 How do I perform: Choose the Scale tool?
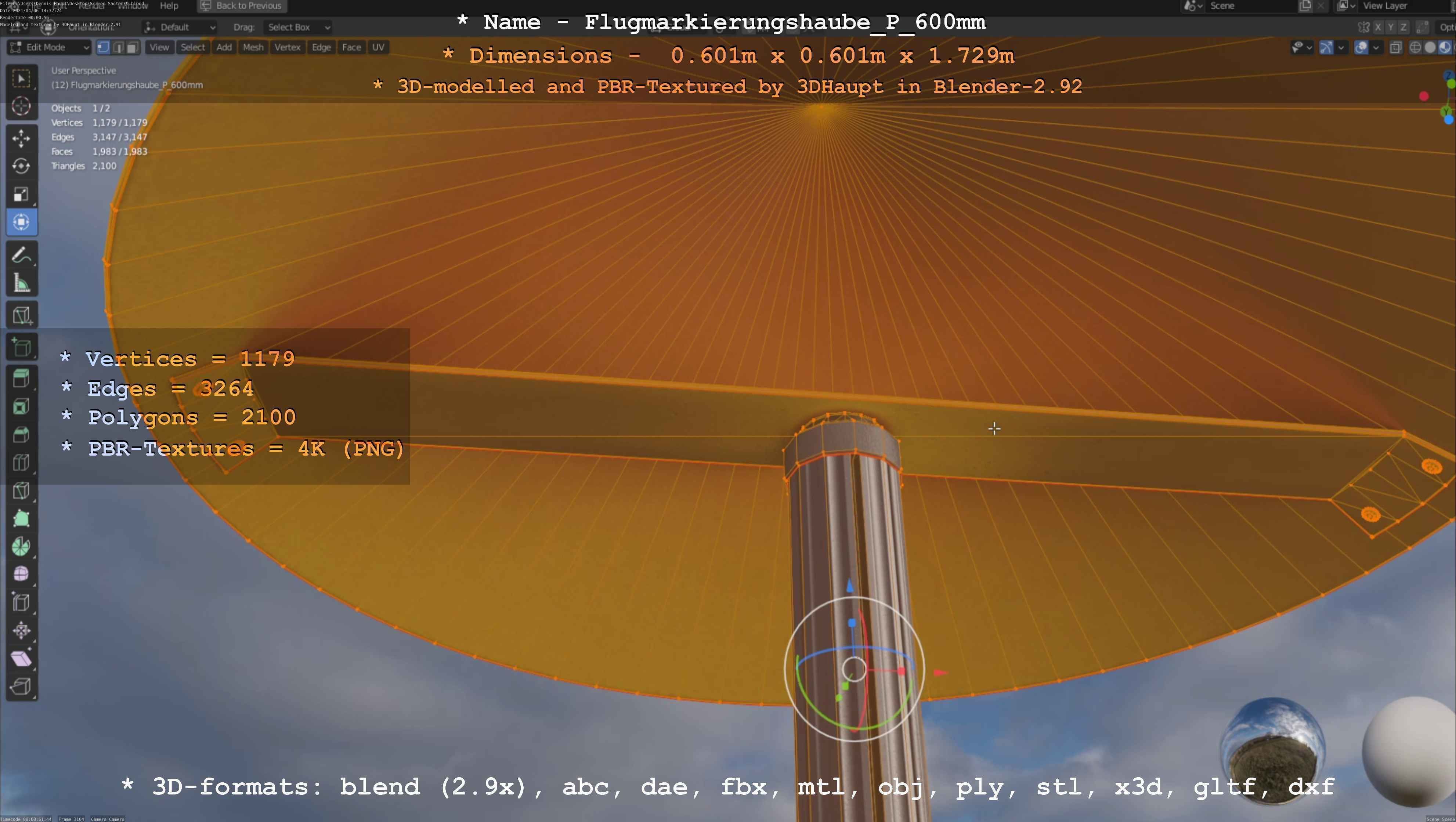coord(21,194)
